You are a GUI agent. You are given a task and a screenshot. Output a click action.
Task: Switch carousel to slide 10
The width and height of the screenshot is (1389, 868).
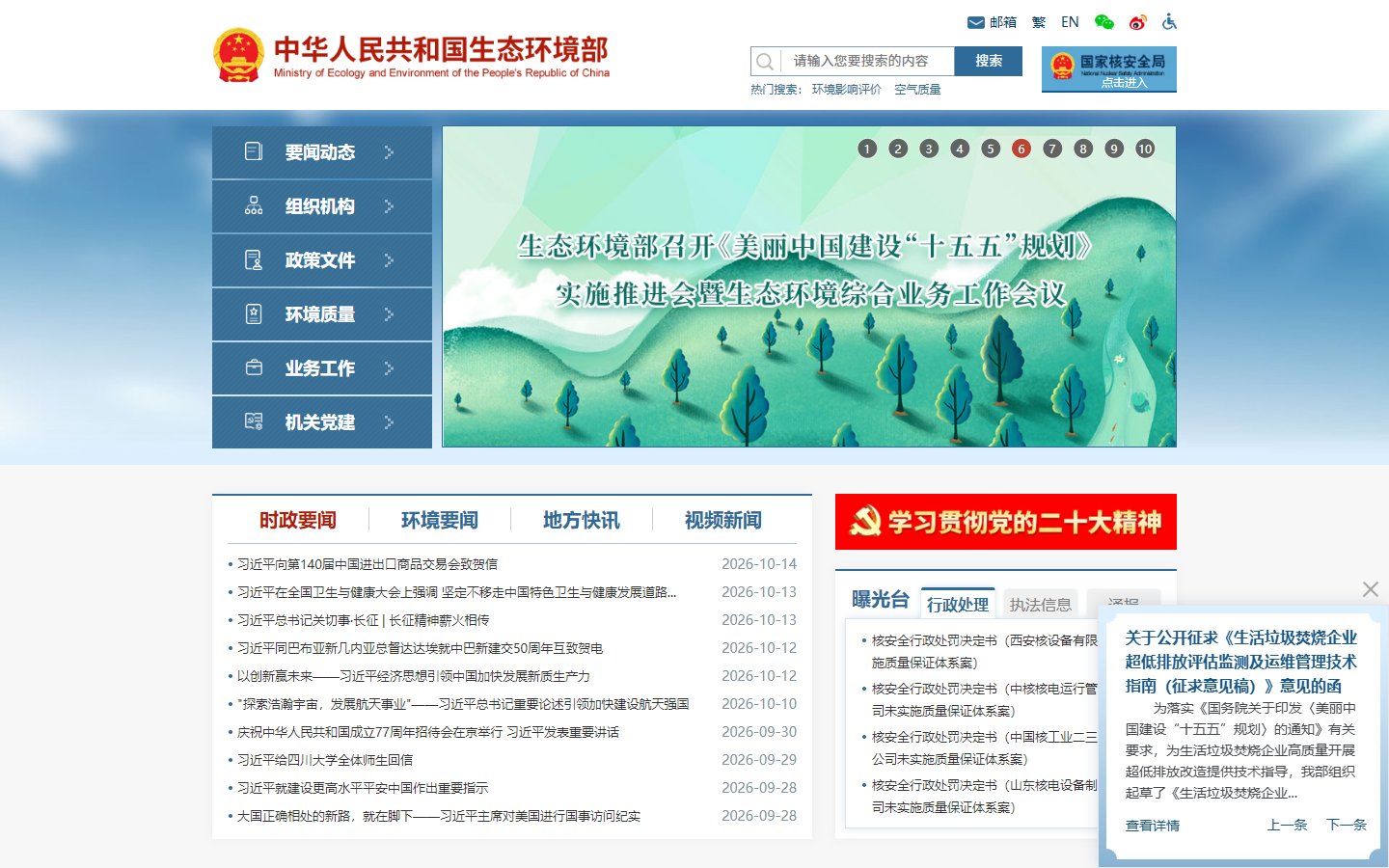(x=1145, y=149)
